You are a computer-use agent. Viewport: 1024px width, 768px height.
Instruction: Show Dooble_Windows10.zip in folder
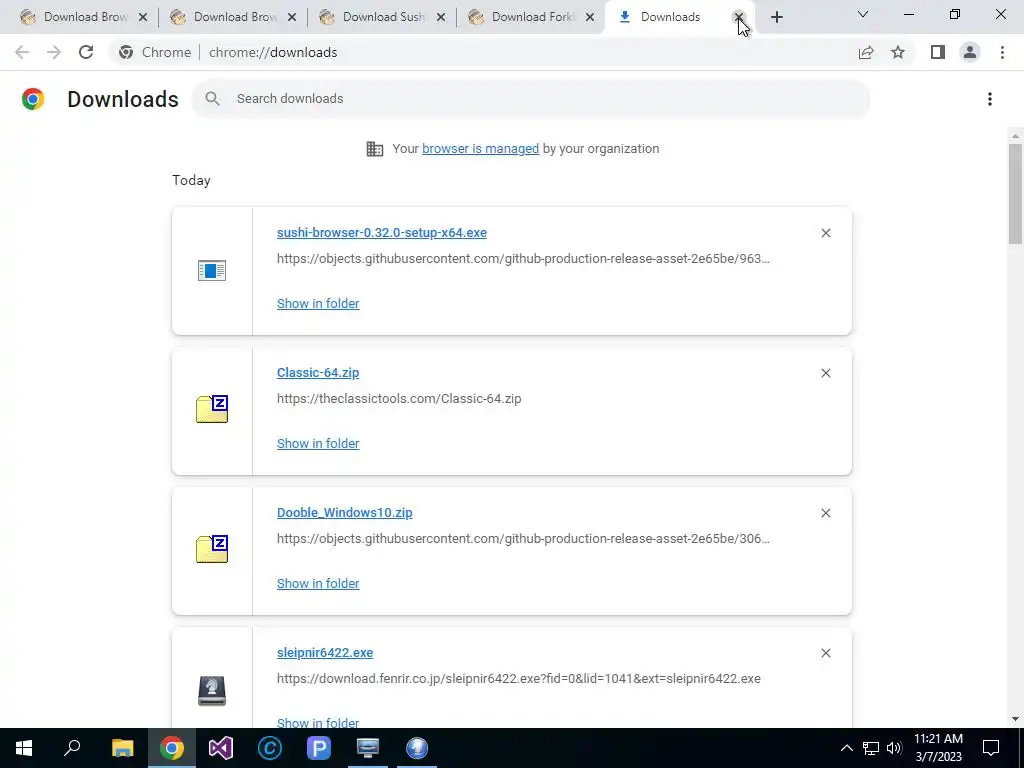pos(318,584)
